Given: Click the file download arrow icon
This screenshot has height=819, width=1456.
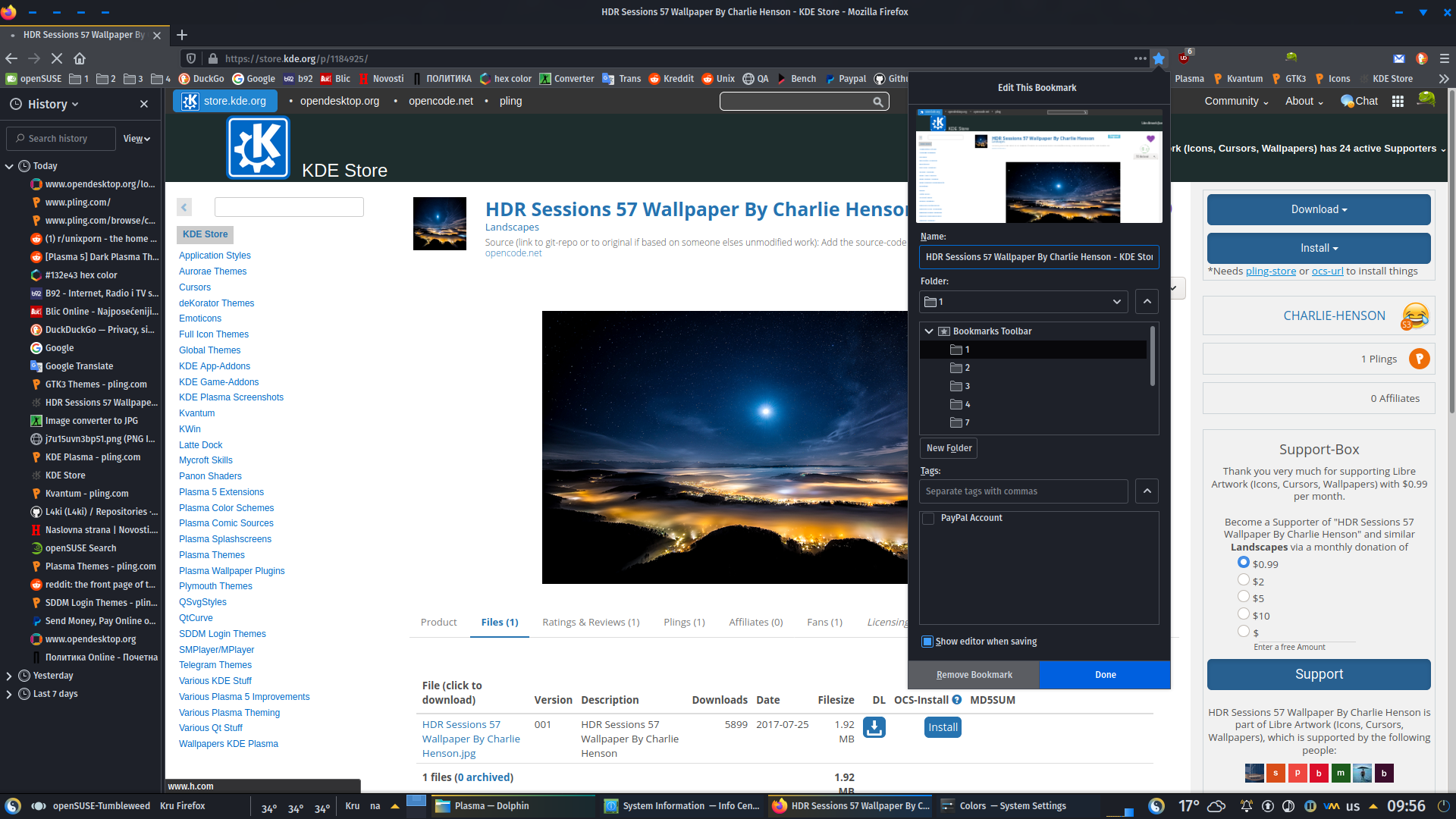Looking at the screenshot, I should click(874, 727).
